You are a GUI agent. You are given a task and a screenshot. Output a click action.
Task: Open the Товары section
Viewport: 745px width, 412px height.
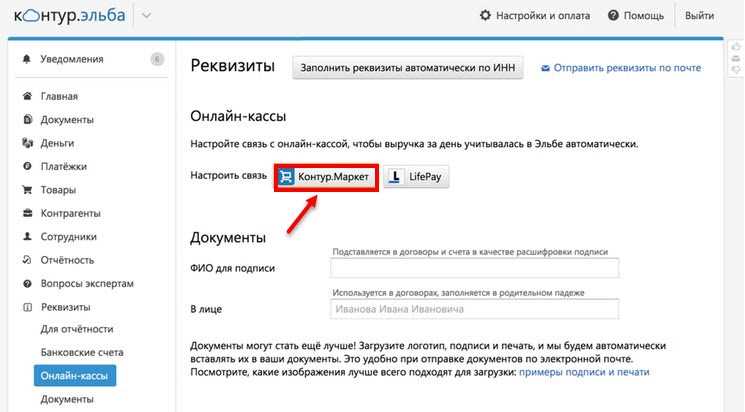pos(58,190)
